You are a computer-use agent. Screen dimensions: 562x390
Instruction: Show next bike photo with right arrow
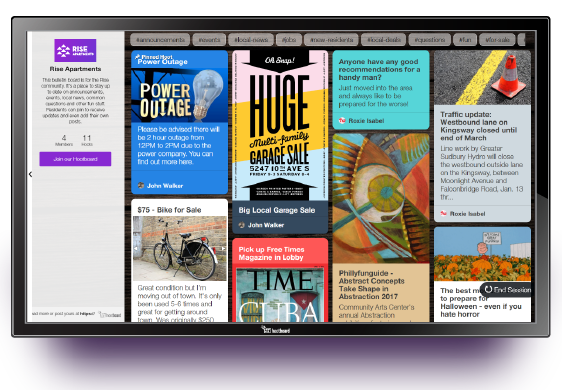pos(223,248)
